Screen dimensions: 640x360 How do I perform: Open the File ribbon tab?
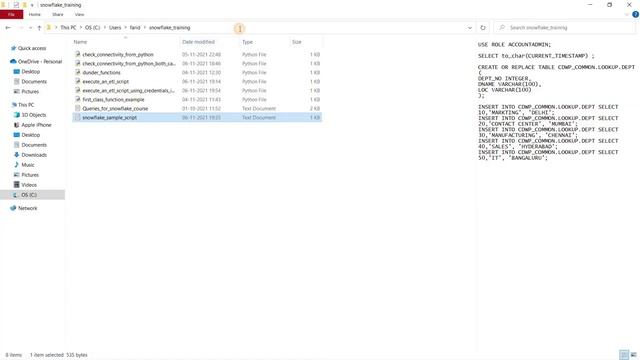pos(11,14)
